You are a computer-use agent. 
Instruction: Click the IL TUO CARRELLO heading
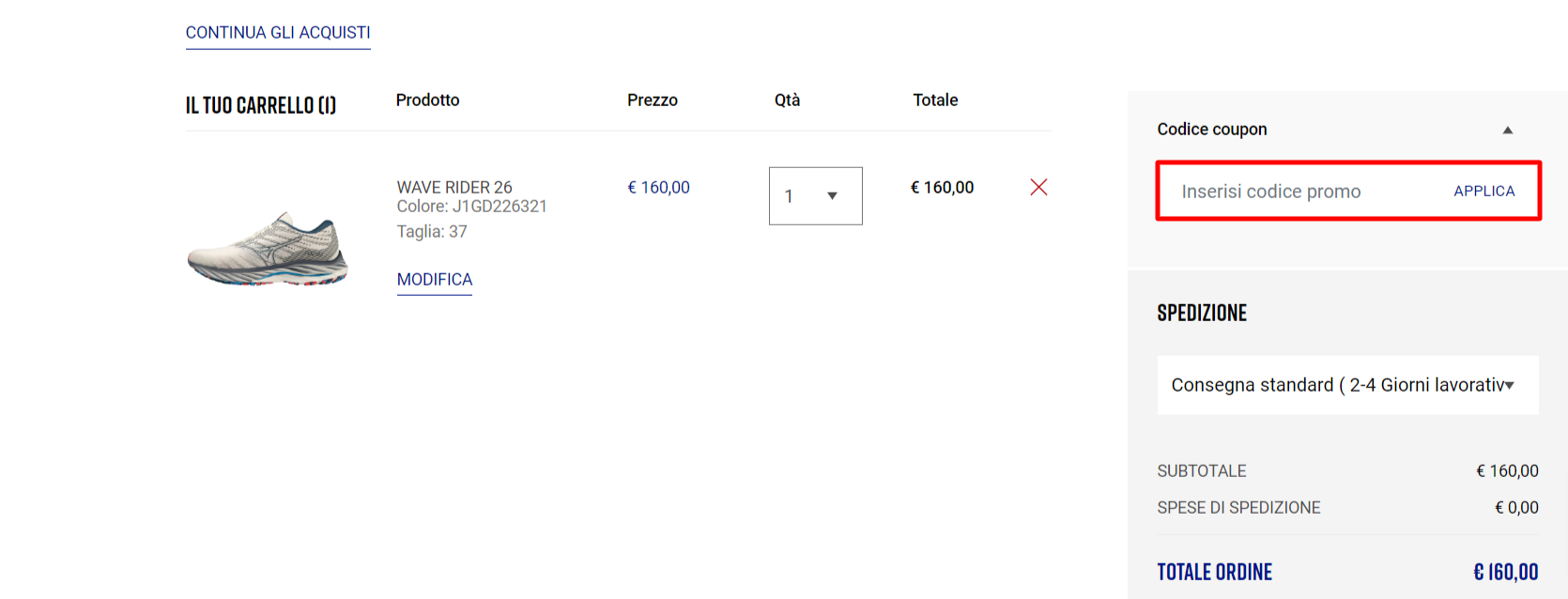261,105
